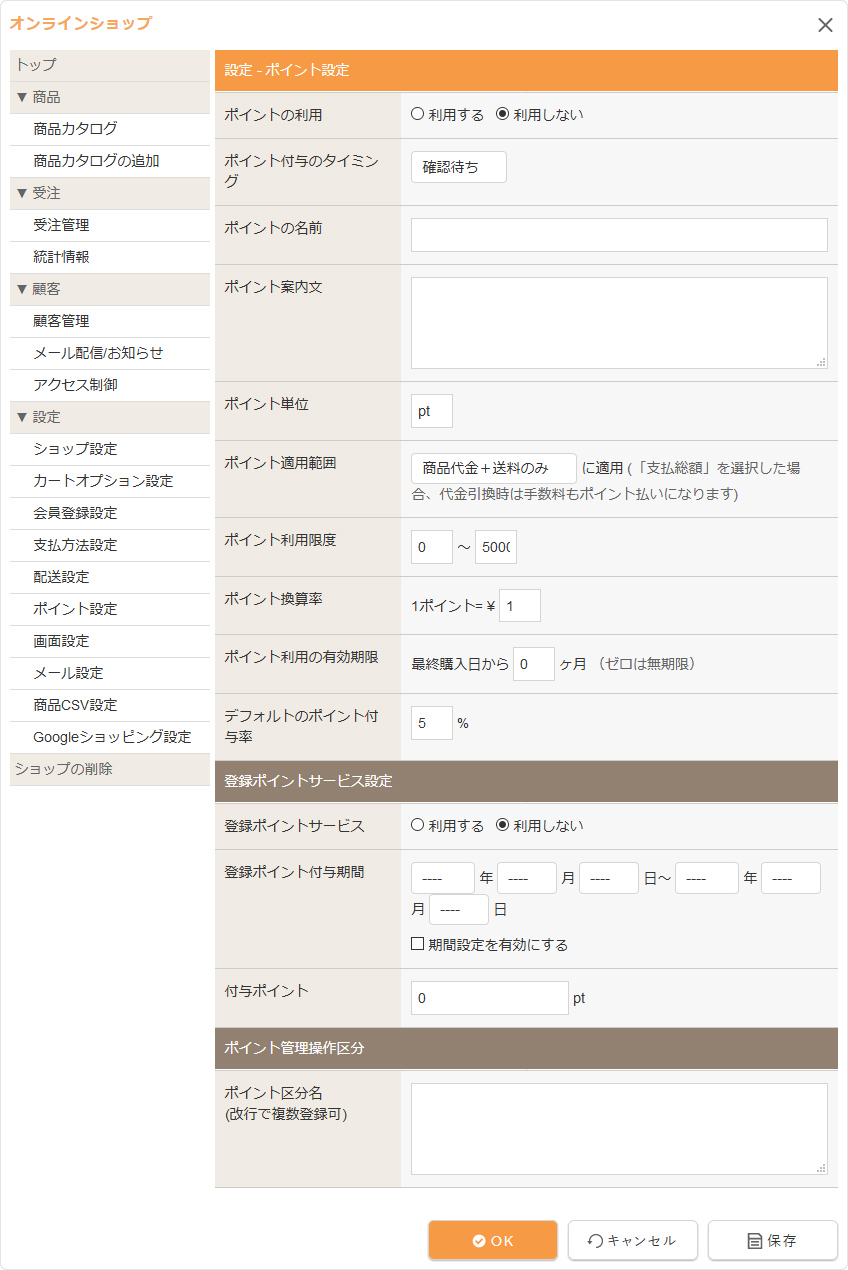The image size is (848, 1270).
Task: Click the ポイント案内文 text area
Action: [619, 323]
